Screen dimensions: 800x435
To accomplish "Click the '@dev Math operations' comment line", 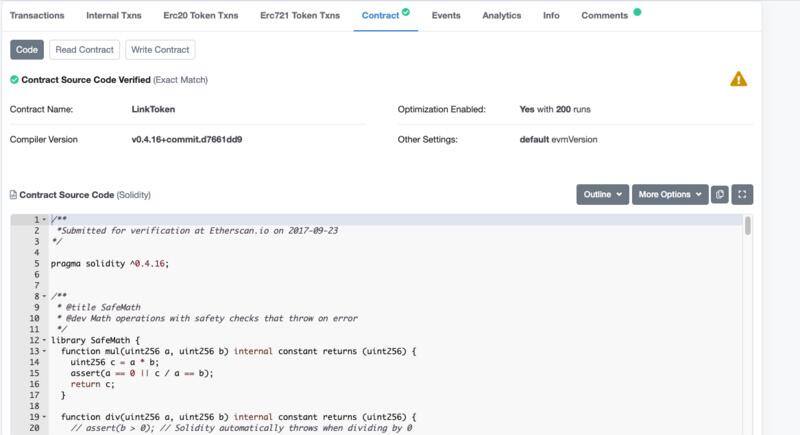I will (x=207, y=318).
